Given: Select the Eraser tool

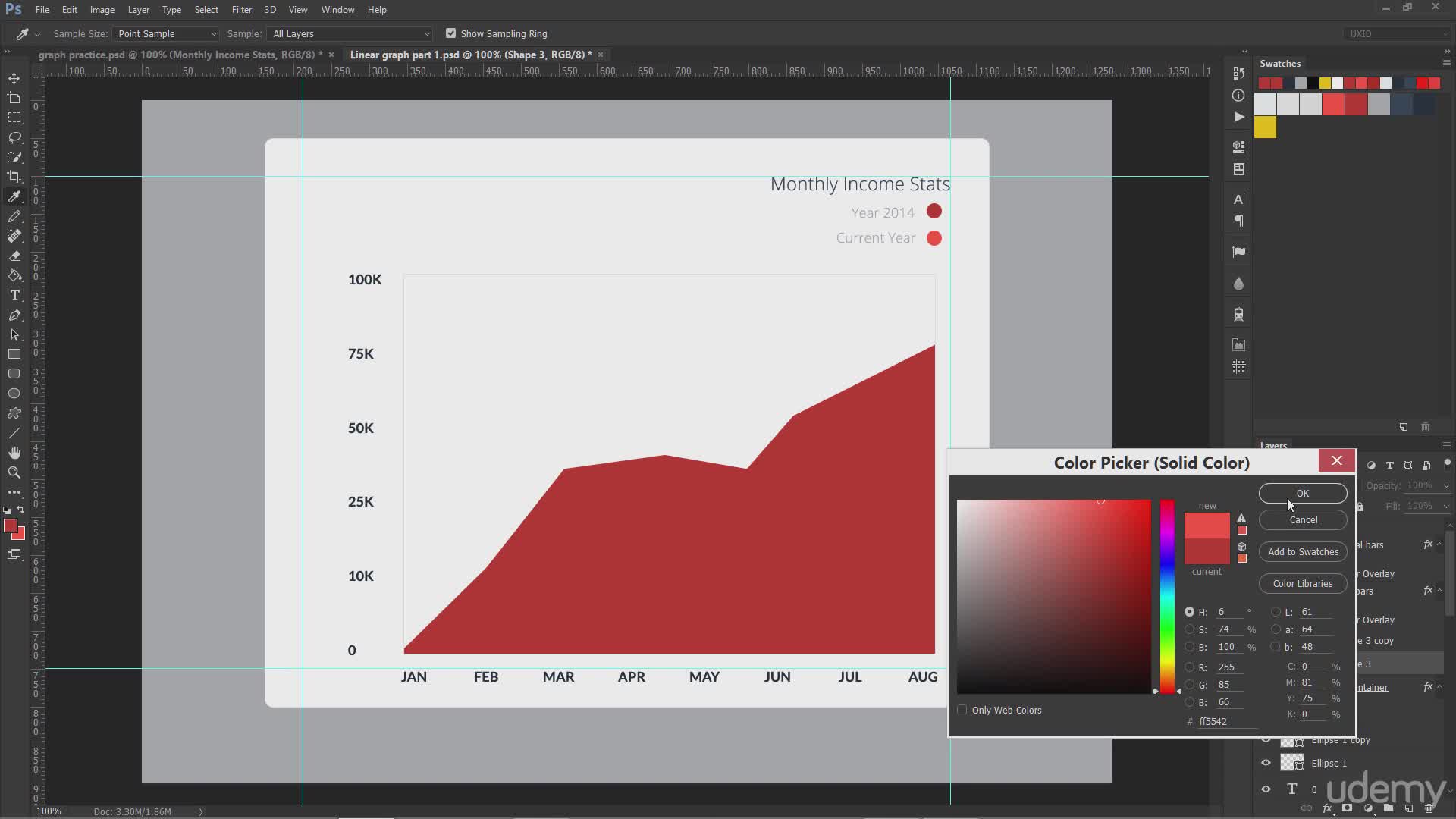Looking at the screenshot, I should (x=14, y=256).
